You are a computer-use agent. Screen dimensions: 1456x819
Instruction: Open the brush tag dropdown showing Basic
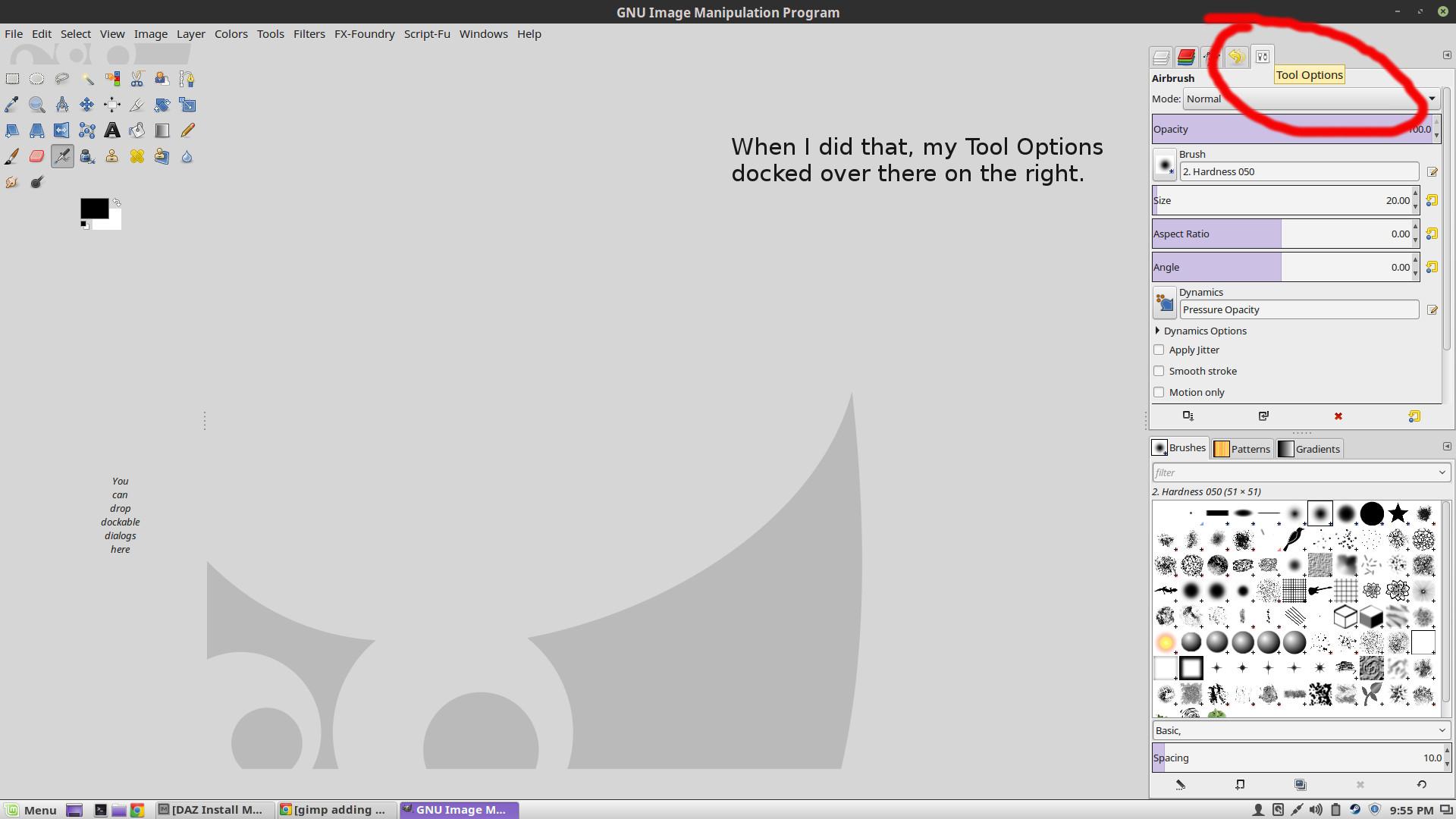(1301, 730)
